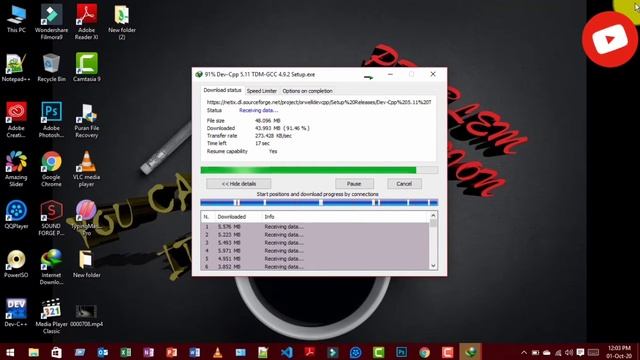Viewport: 640px width, 360px height.
Task: Select the active IDM taskbar icon
Action: click(x=471, y=352)
